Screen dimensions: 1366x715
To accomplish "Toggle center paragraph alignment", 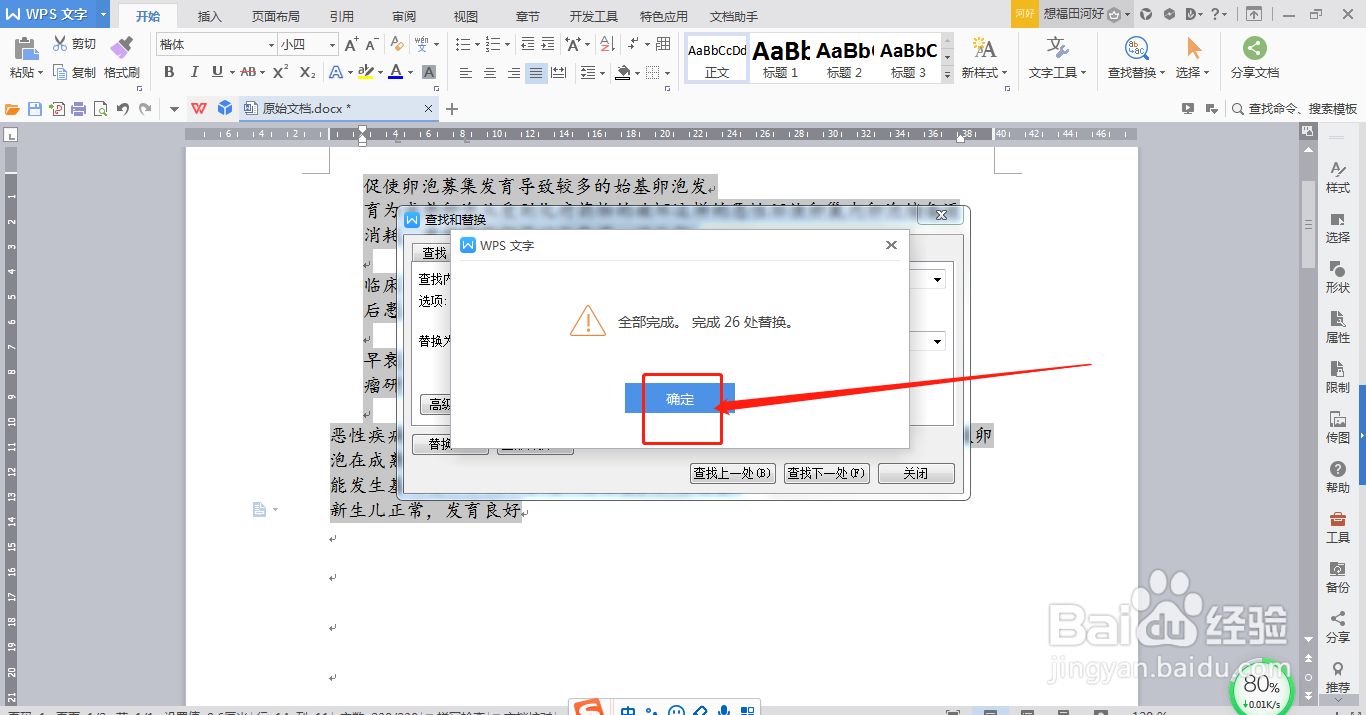I will pos(489,73).
